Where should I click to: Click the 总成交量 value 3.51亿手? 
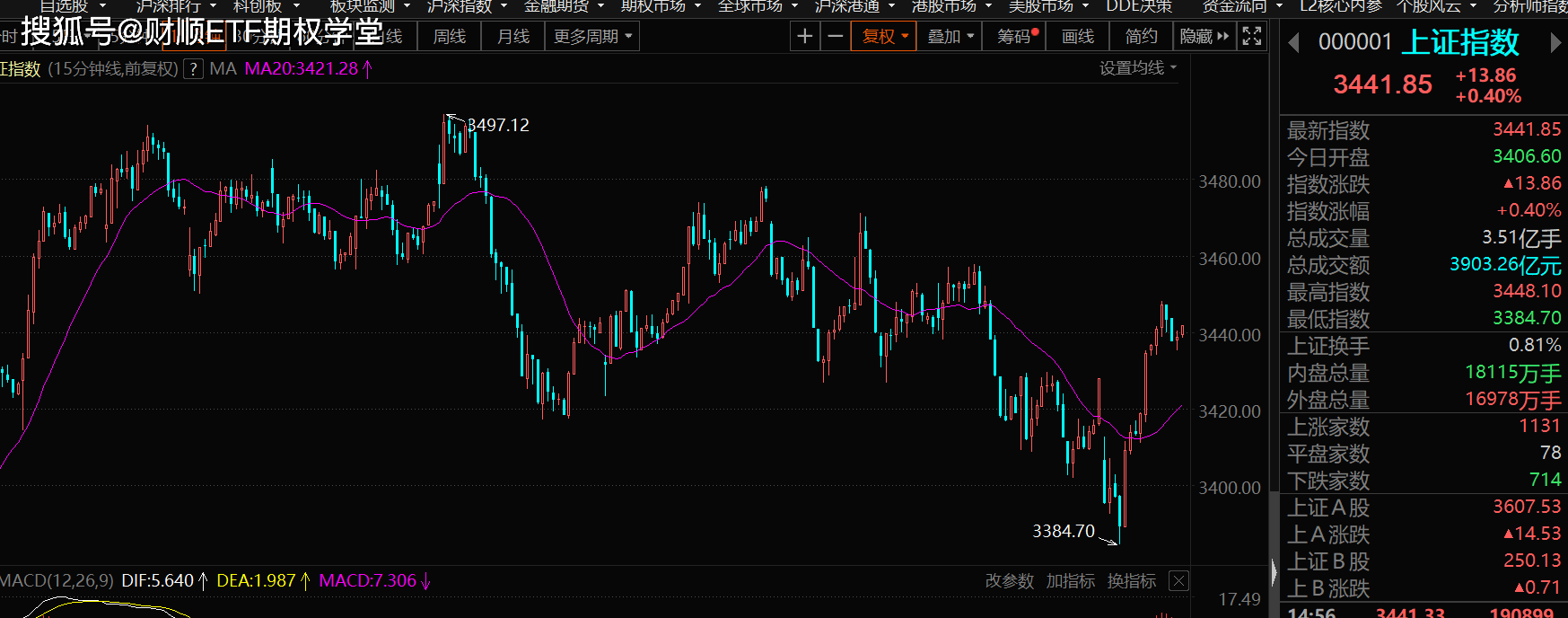click(1521, 237)
